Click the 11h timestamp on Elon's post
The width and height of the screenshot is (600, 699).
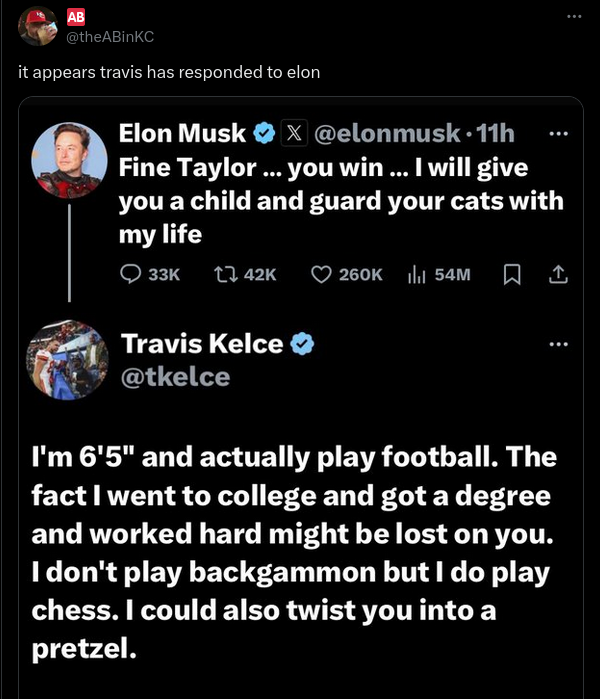tap(496, 133)
